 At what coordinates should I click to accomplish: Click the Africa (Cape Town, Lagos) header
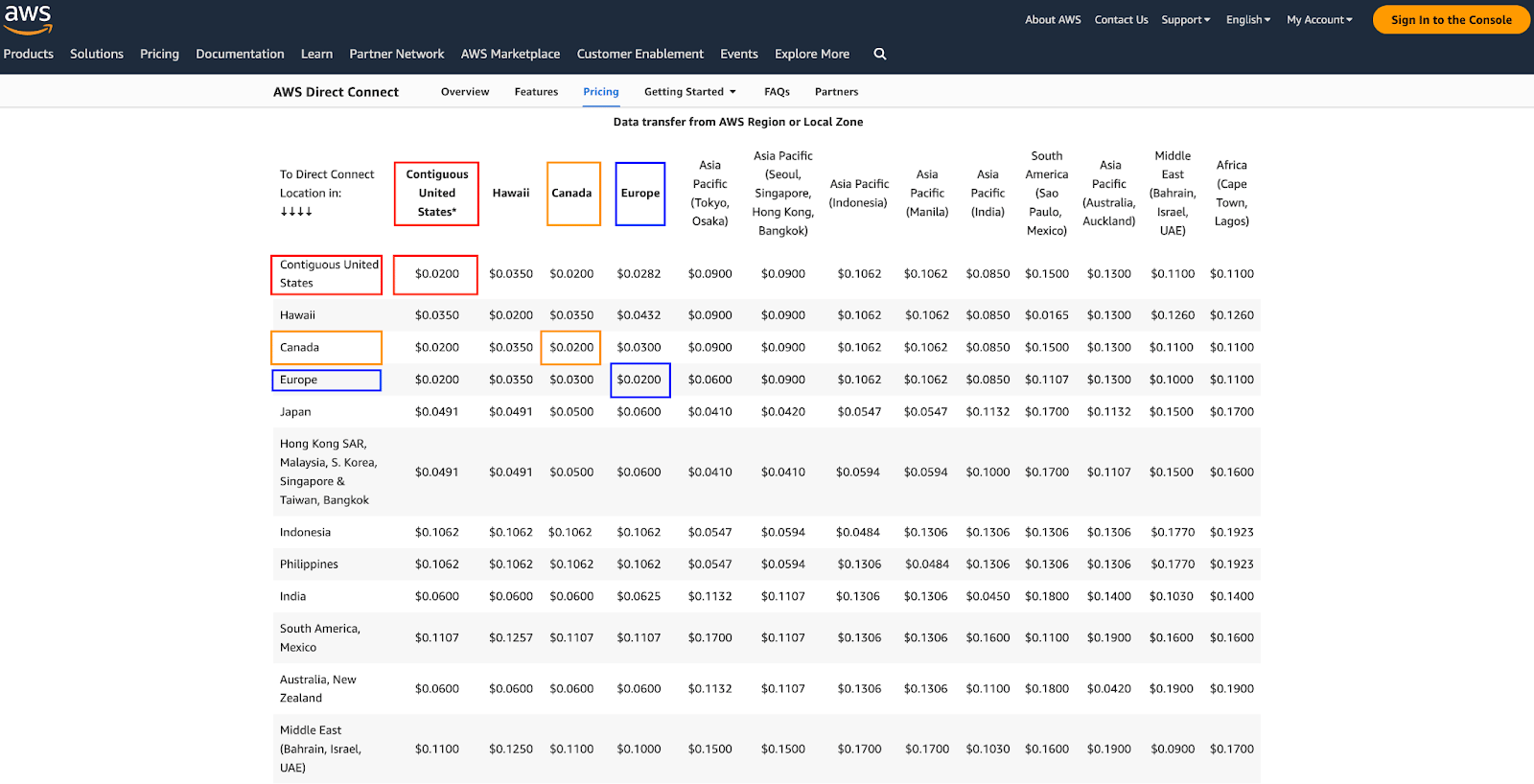pyautogui.click(x=1232, y=194)
